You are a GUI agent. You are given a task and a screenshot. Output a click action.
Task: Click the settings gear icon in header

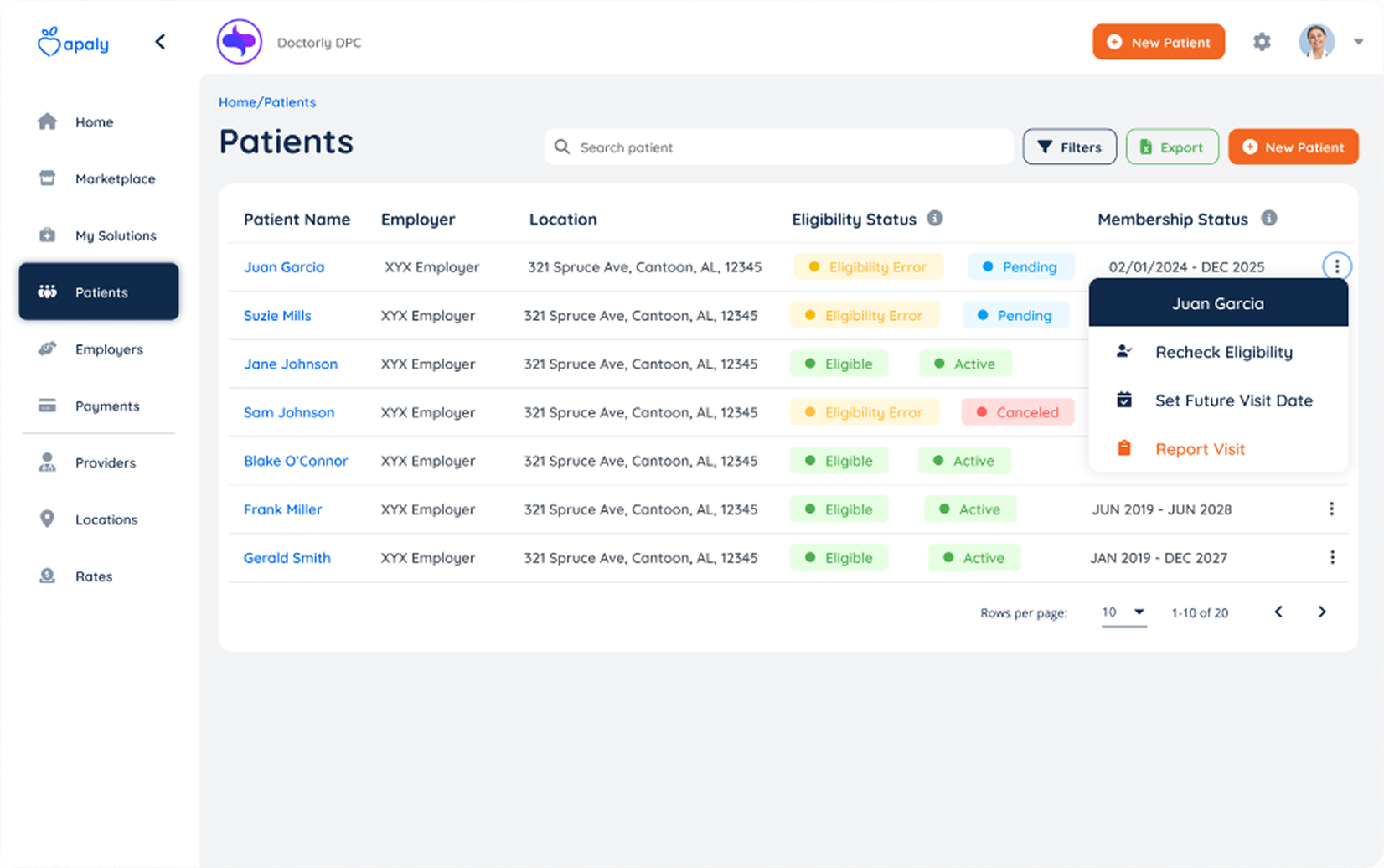[x=1262, y=42]
